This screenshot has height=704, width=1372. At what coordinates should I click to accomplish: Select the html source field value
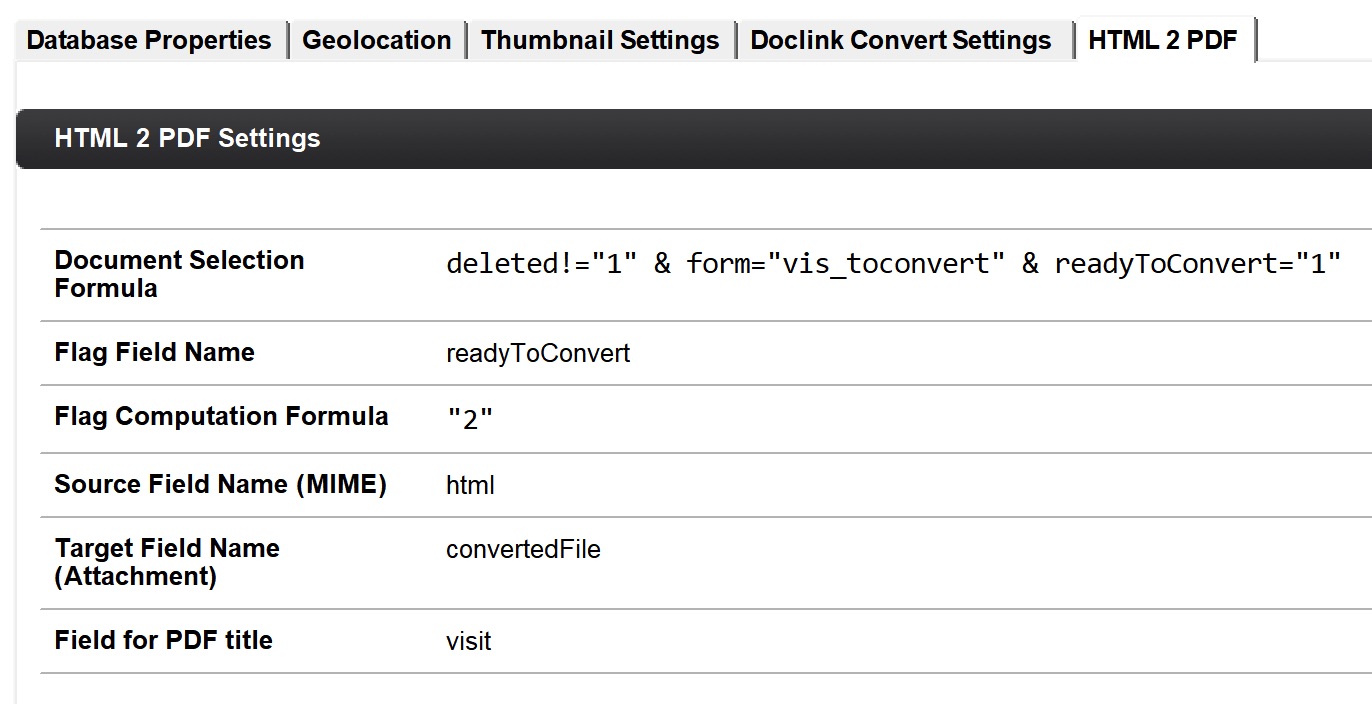point(470,486)
